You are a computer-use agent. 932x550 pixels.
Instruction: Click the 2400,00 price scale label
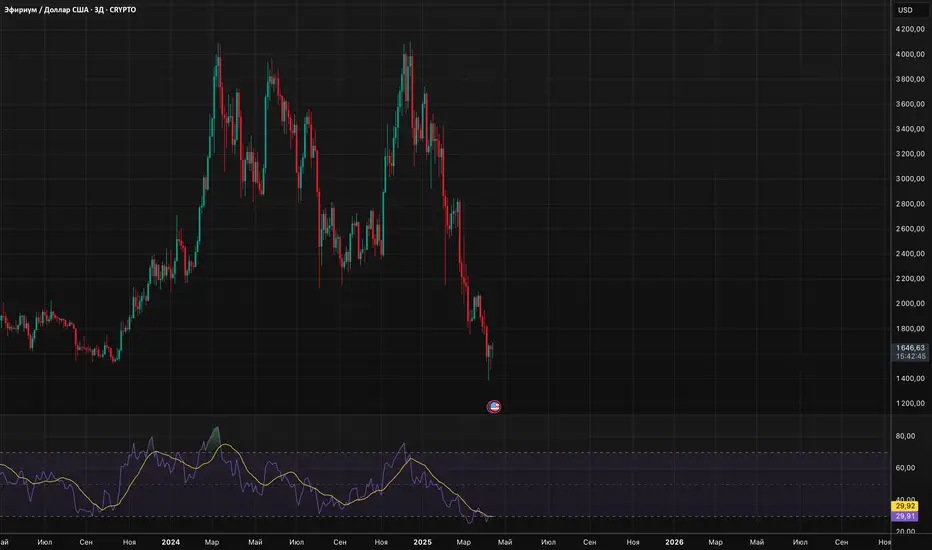pyautogui.click(x=910, y=254)
